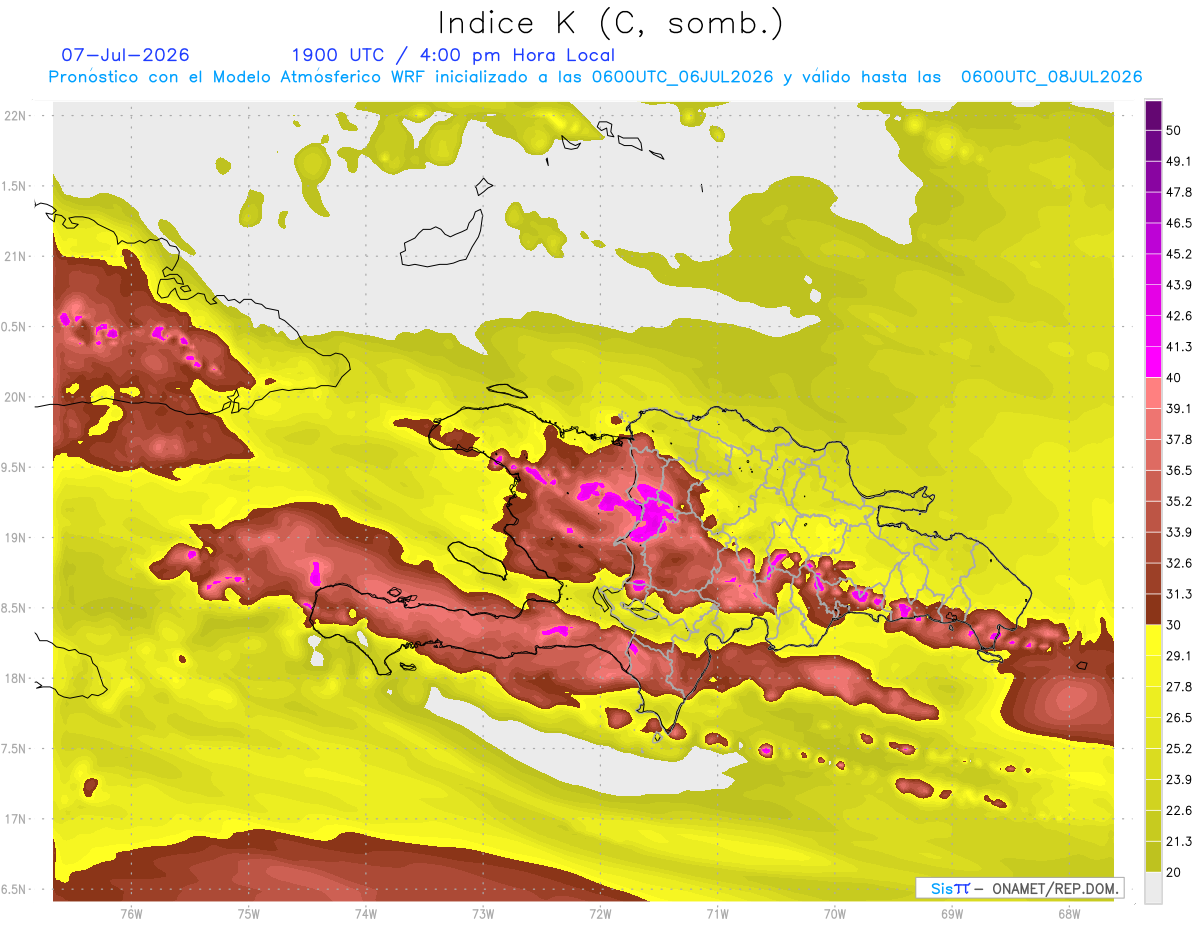
Task: Click the light gray legend swatch below 20
Action: coord(1153,886)
